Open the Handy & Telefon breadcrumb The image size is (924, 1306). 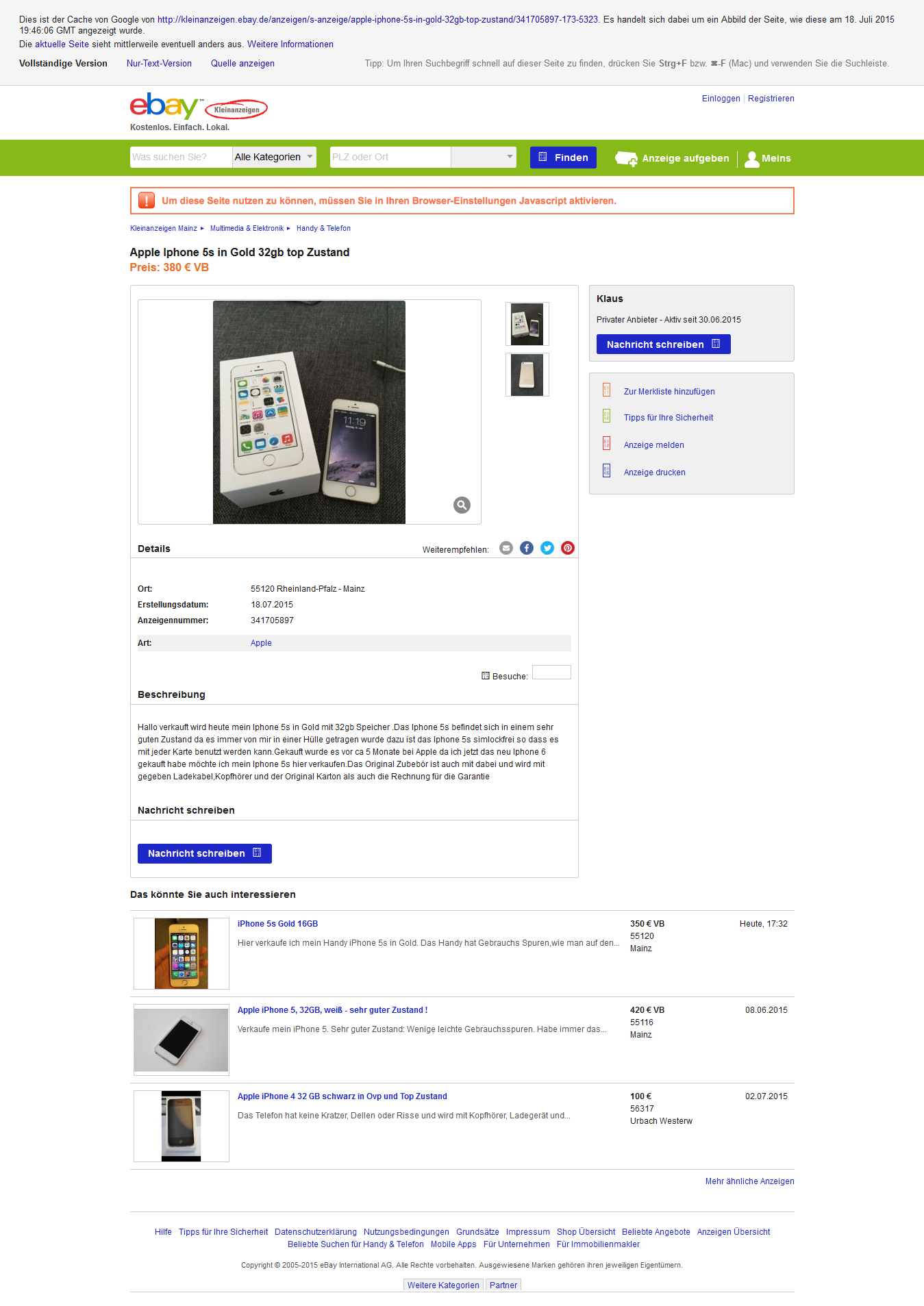pyautogui.click(x=323, y=229)
